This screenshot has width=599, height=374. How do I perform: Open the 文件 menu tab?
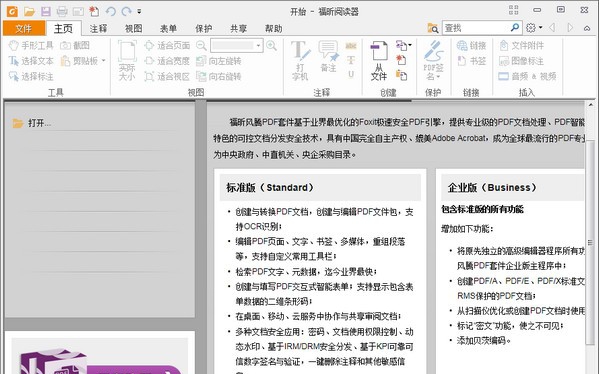pyautogui.click(x=24, y=28)
